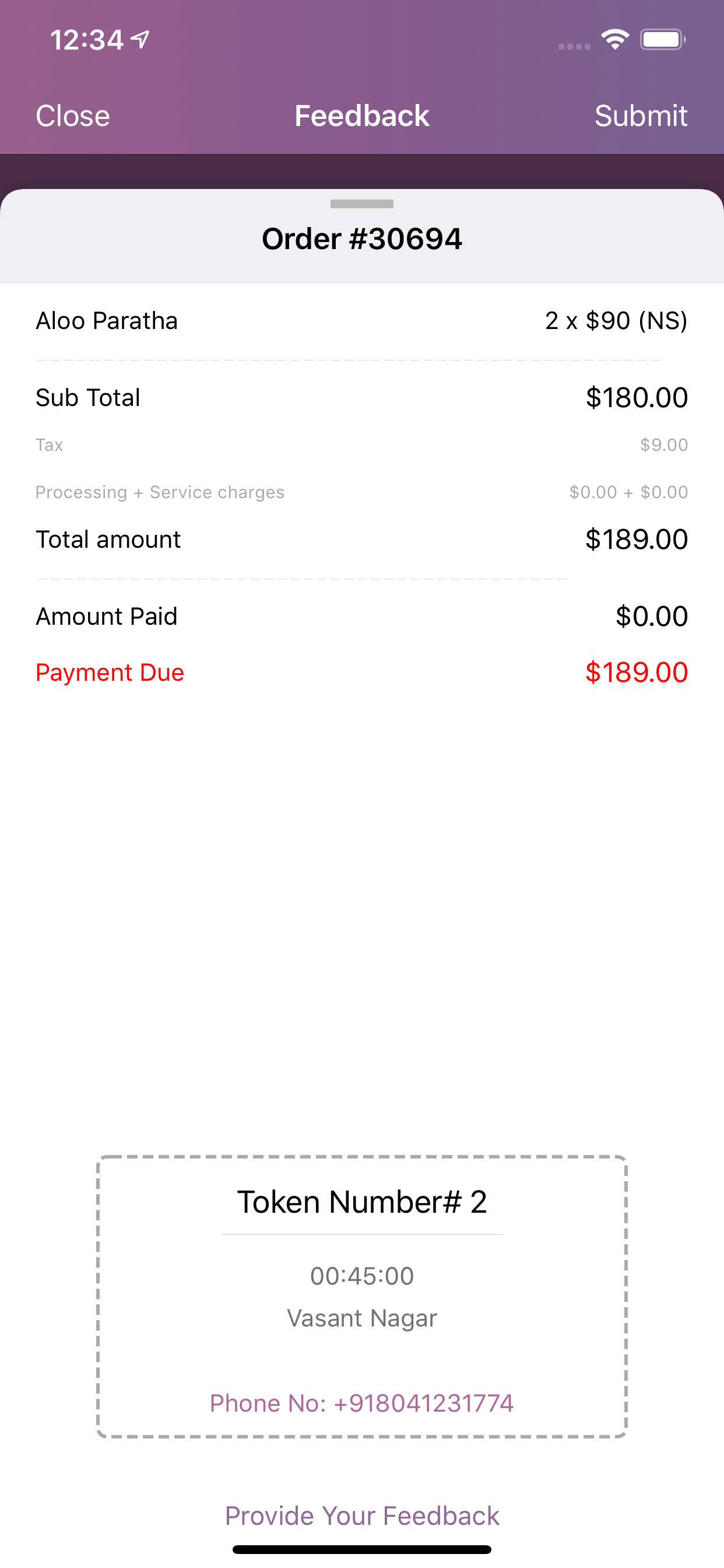Tap the Feedback title
The width and height of the screenshot is (724, 1568).
pos(362,116)
